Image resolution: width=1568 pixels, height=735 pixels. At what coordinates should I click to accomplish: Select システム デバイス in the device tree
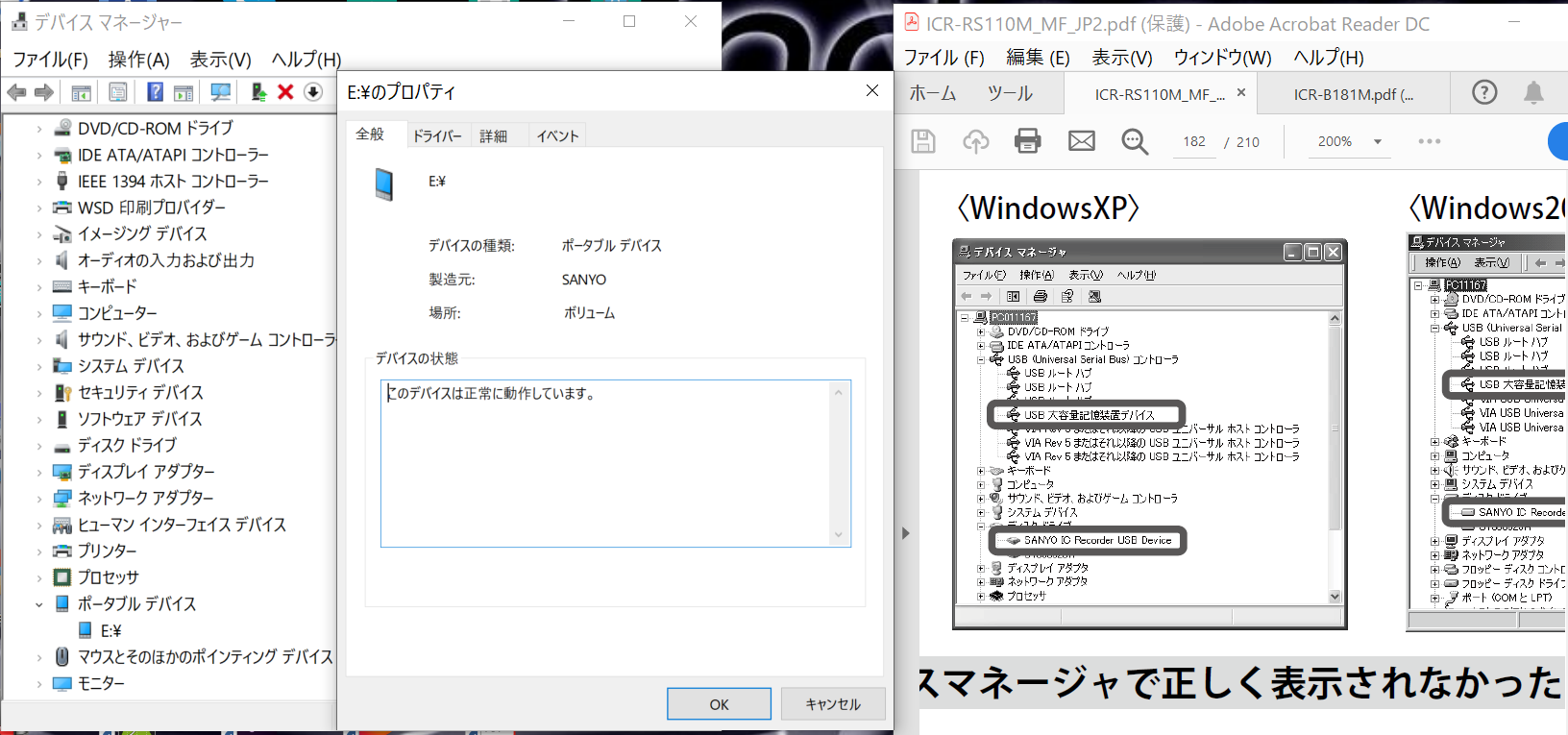click(x=131, y=366)
